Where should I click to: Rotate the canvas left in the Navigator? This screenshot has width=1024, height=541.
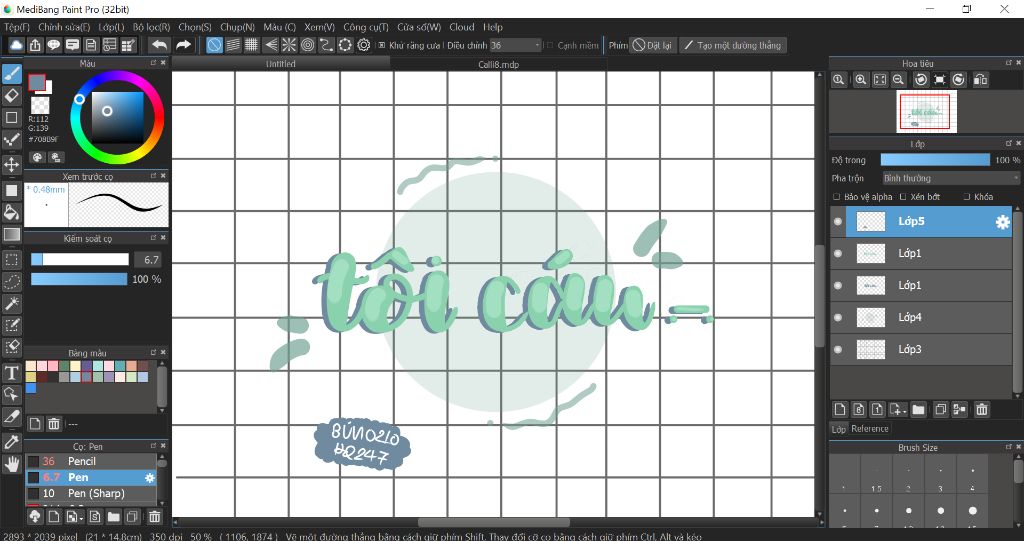point(921,80)
